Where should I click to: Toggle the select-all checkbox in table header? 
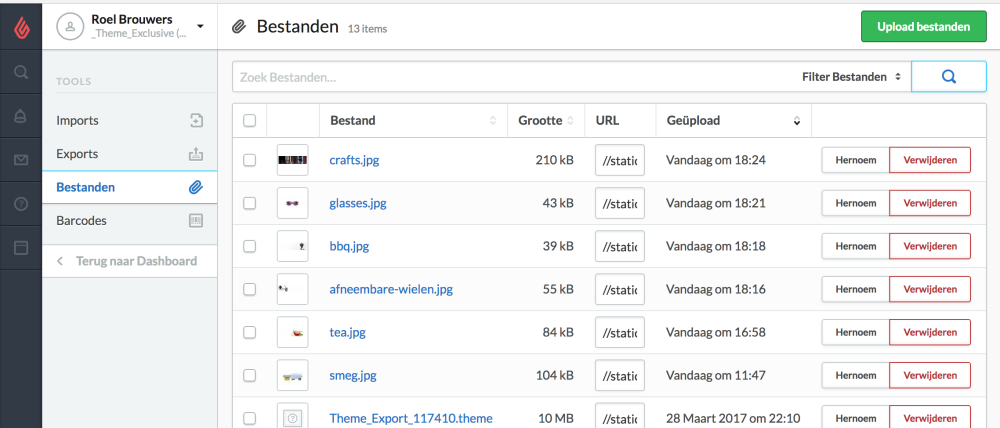click(x=249, y=121)
